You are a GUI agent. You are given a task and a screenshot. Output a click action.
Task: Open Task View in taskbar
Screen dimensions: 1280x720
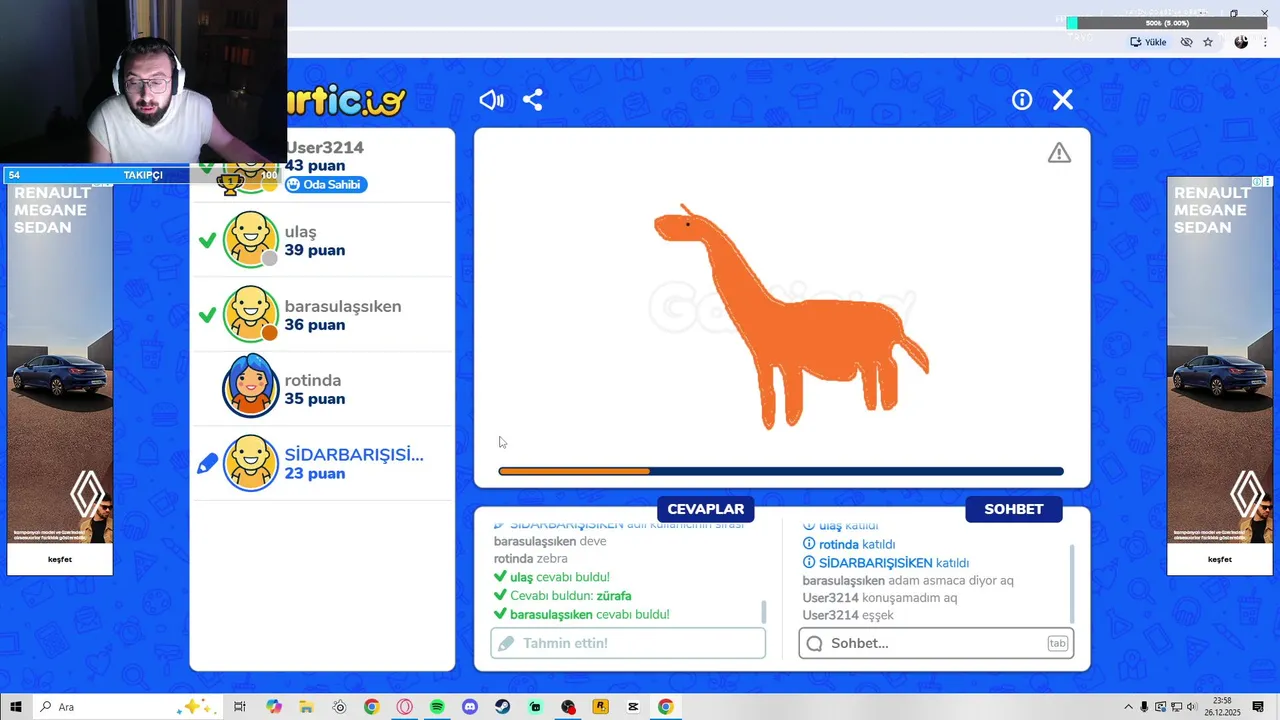(x=240, y=707)
